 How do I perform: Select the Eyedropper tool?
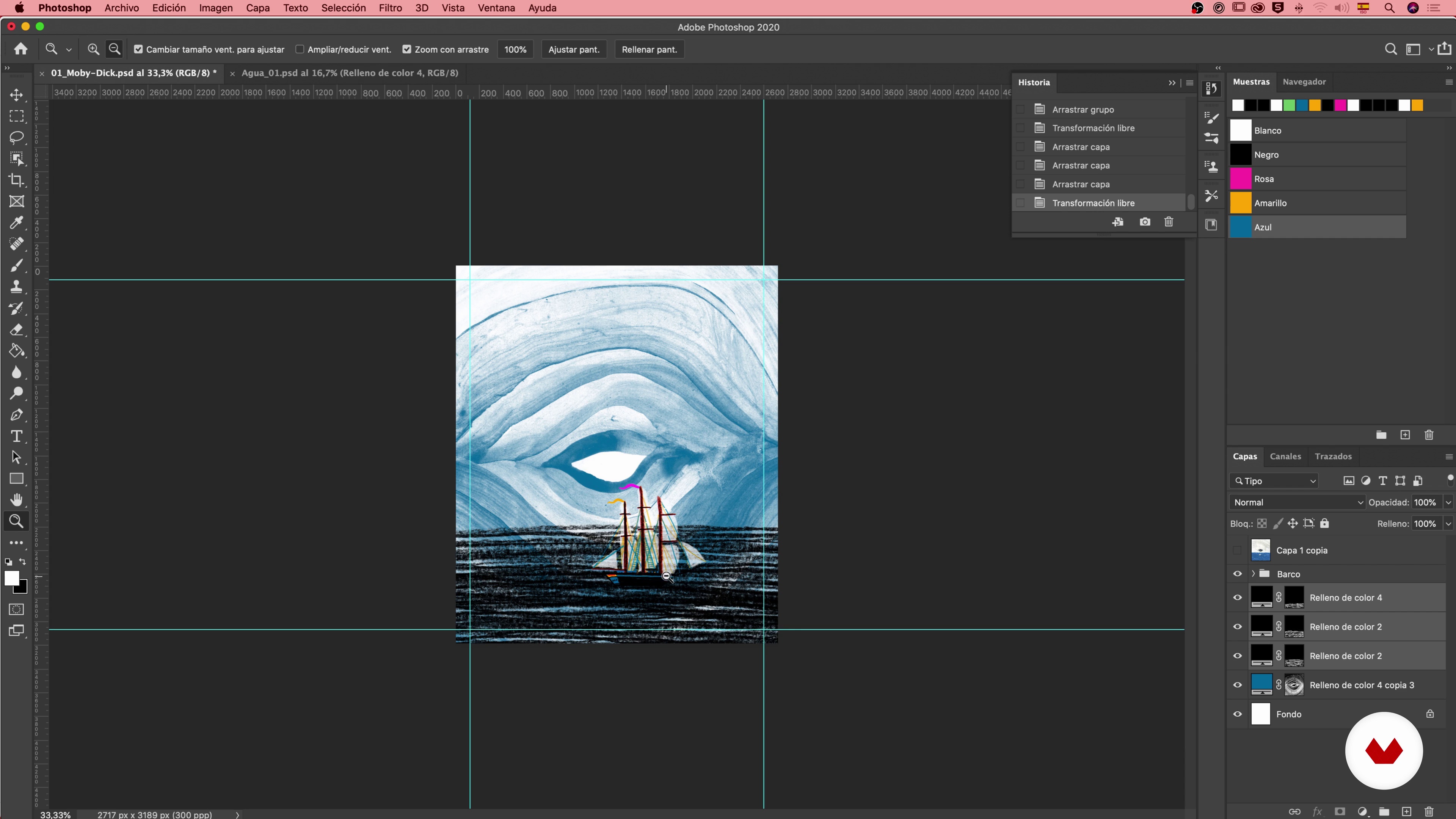click(x=16, y=223)
